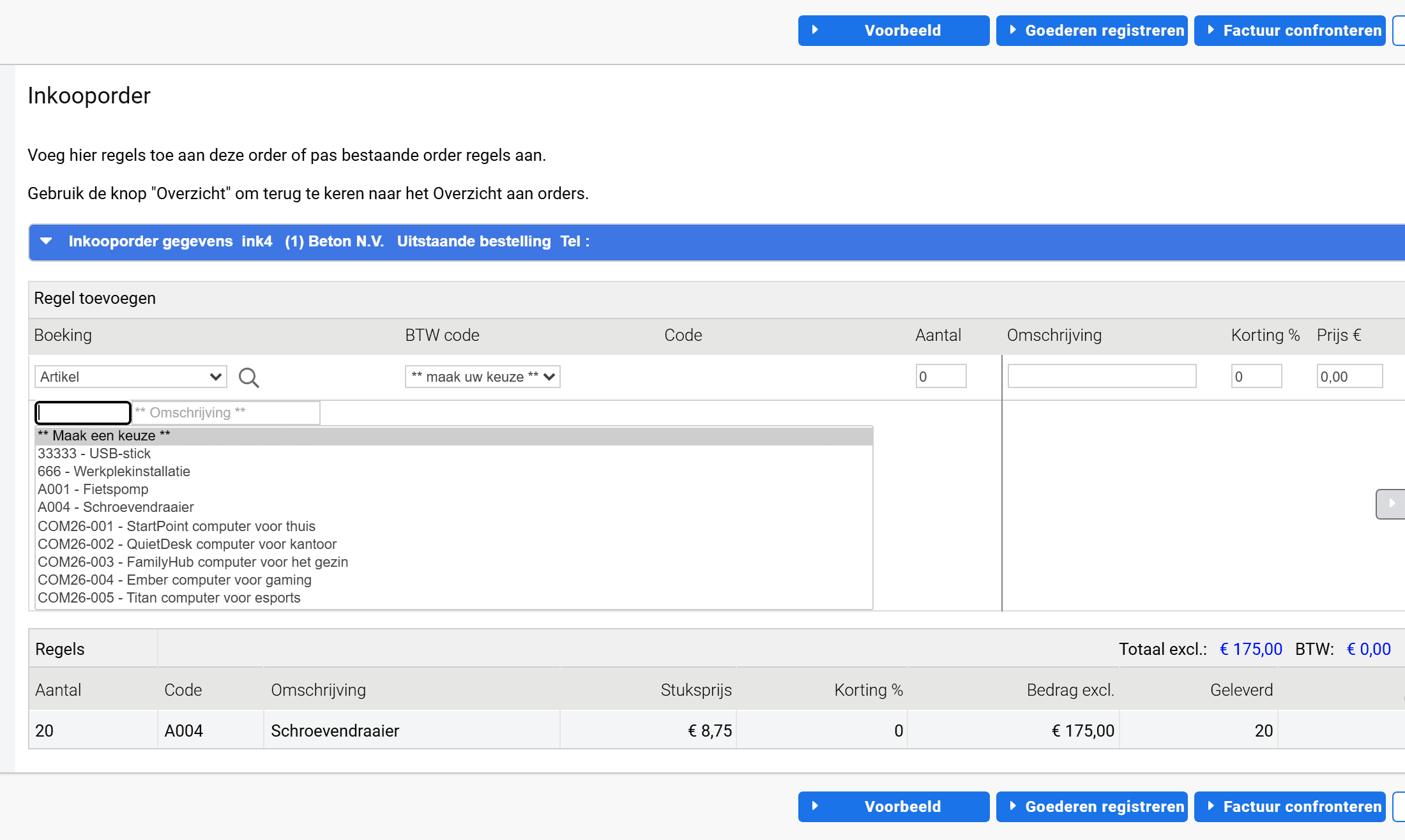This screenshot has width=1405, height=840.
Task: Click the '** Omschrijving **' search field
Action: 226,413
